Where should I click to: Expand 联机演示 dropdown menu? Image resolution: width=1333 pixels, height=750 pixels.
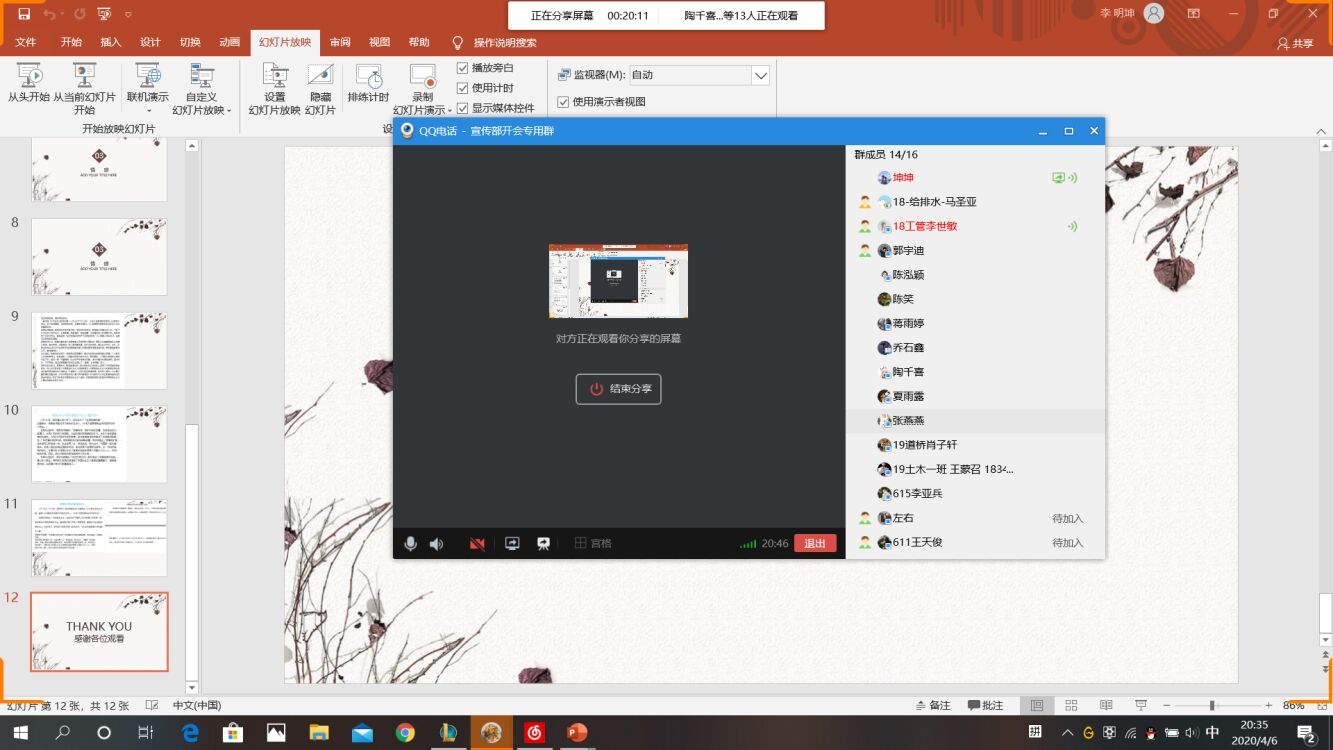[148, 104]
